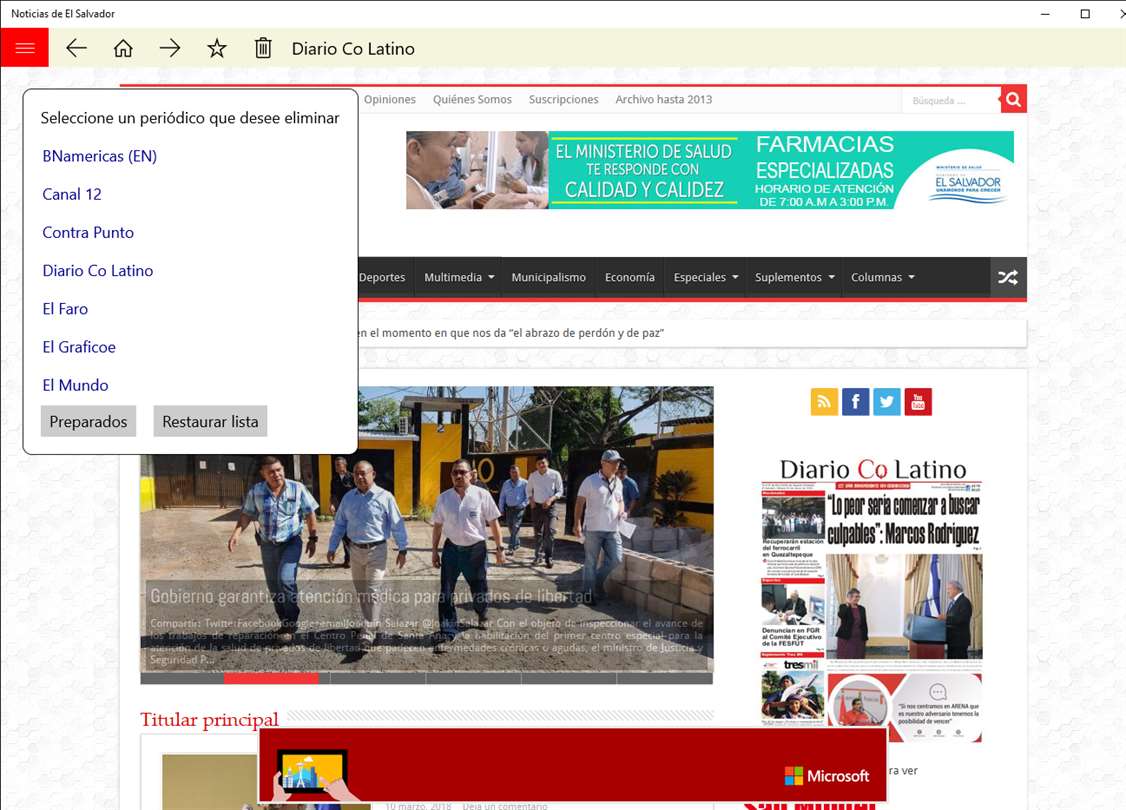Open the Facebook social icon

pos(855,401)
